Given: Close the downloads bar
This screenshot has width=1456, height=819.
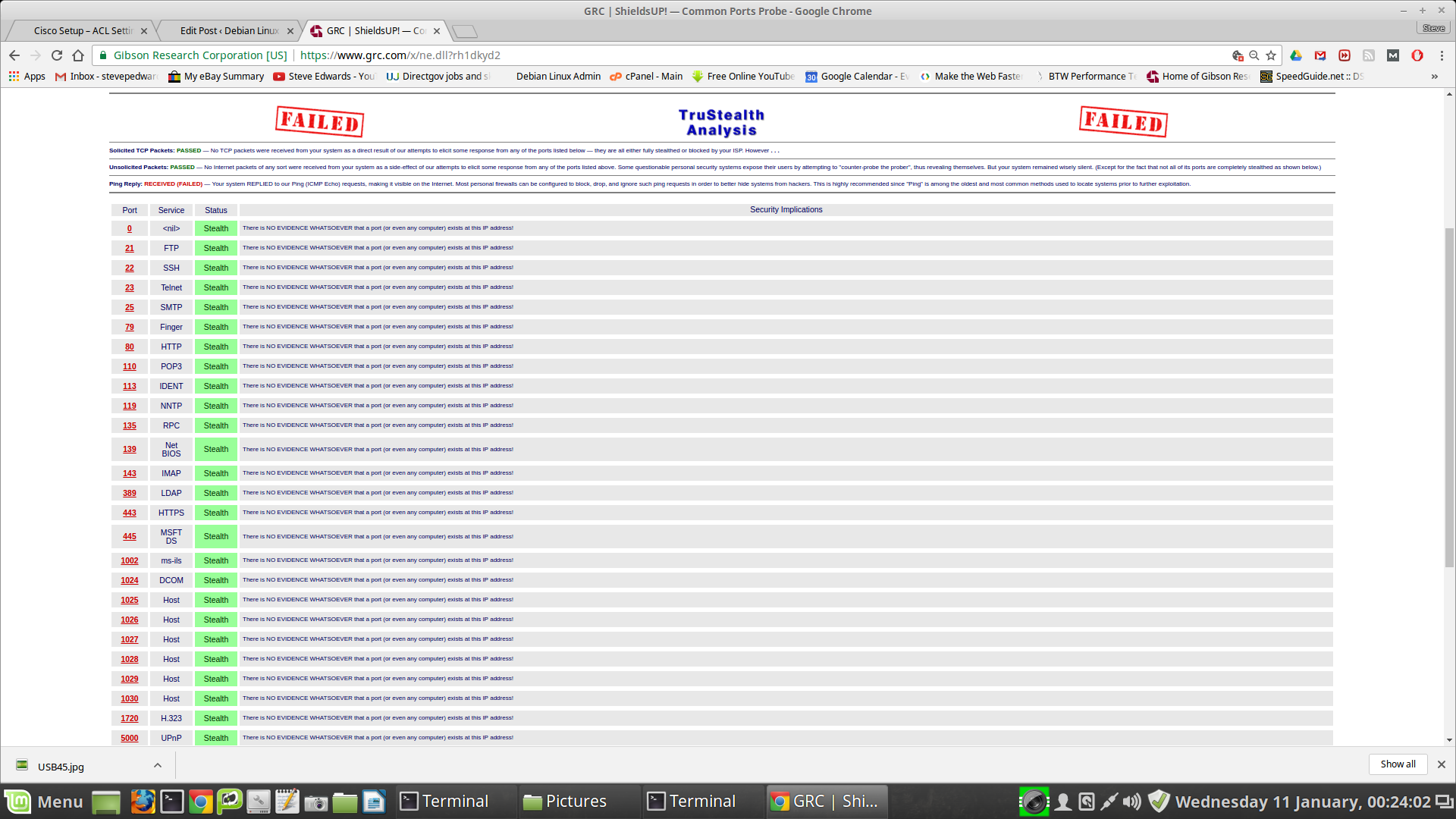Looking at the screenshot, I should [1442, 764].
